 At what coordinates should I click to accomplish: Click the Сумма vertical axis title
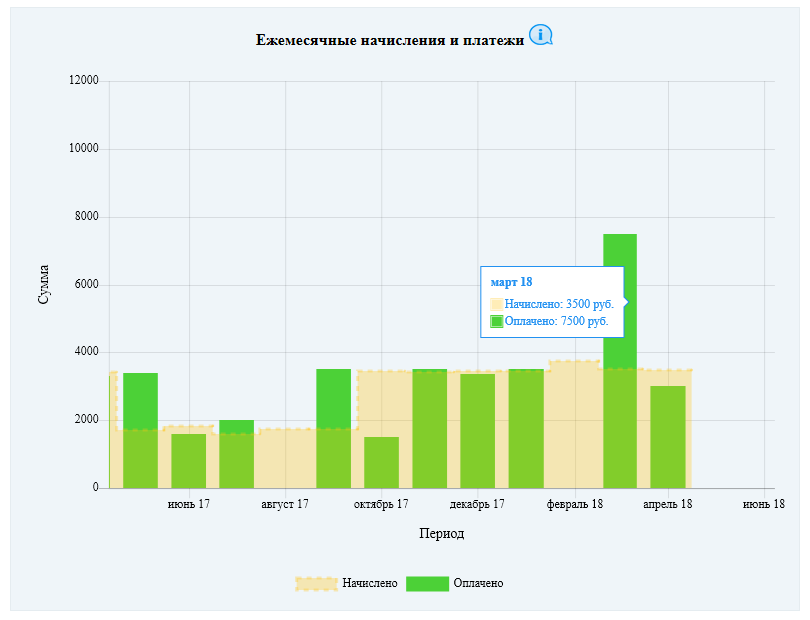43,284
